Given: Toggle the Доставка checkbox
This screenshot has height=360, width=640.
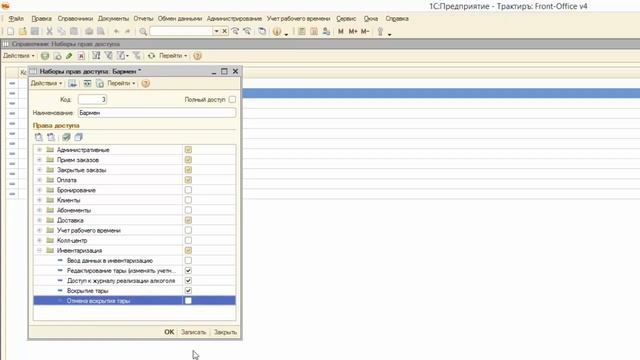Looking at the screenshot, I should click(188, 220).
